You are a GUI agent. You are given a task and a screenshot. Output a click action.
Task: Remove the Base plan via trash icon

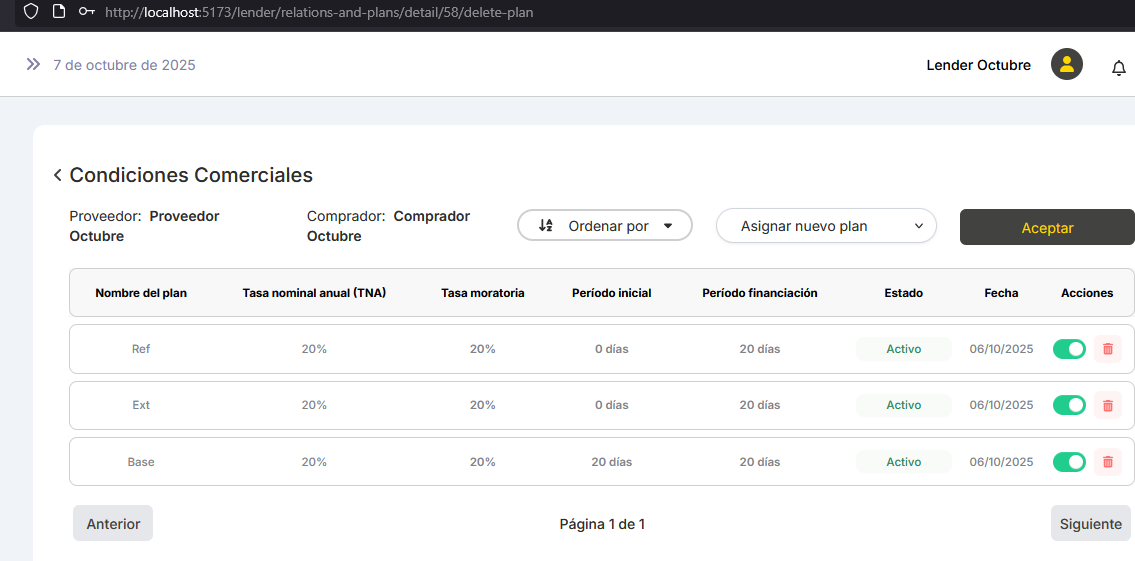1107,462
